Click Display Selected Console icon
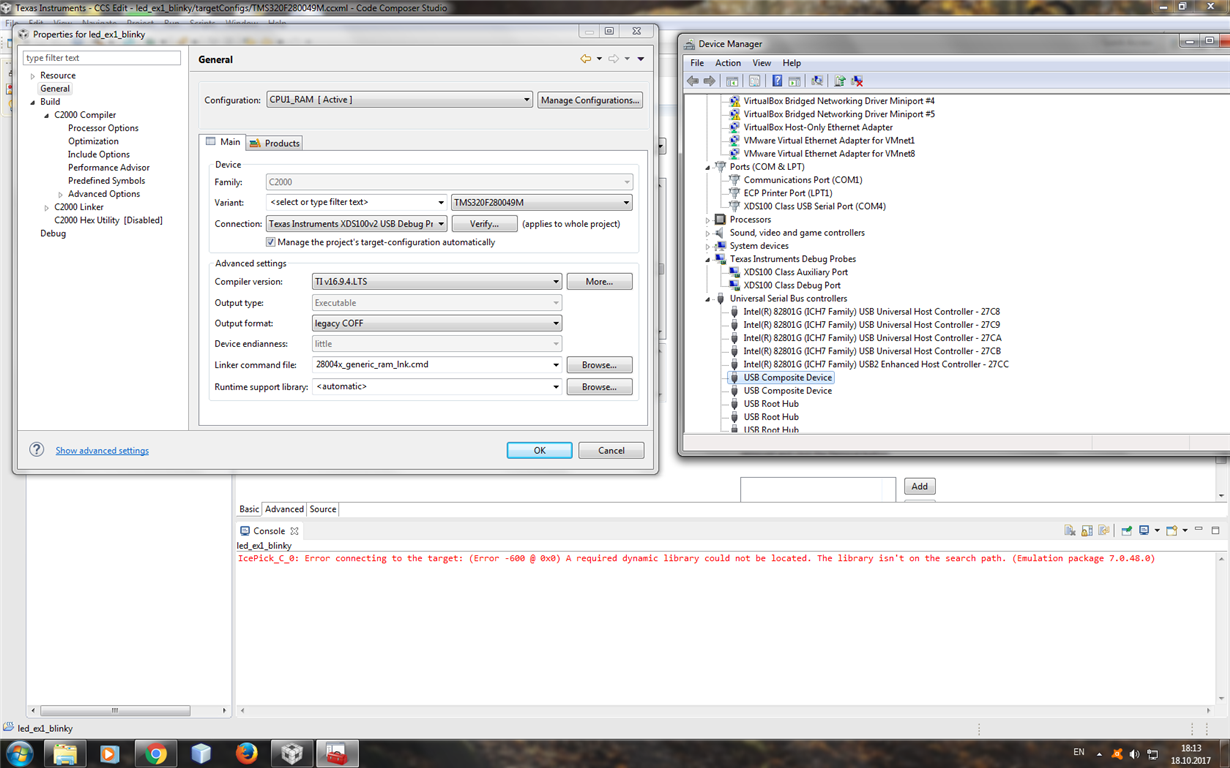Screen dimensions: 1230x768 [x=1145, y=531]
